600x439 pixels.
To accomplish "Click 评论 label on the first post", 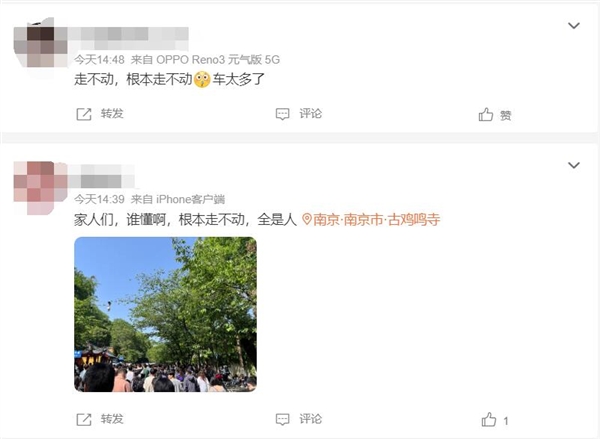I will (x=310, y=114).
